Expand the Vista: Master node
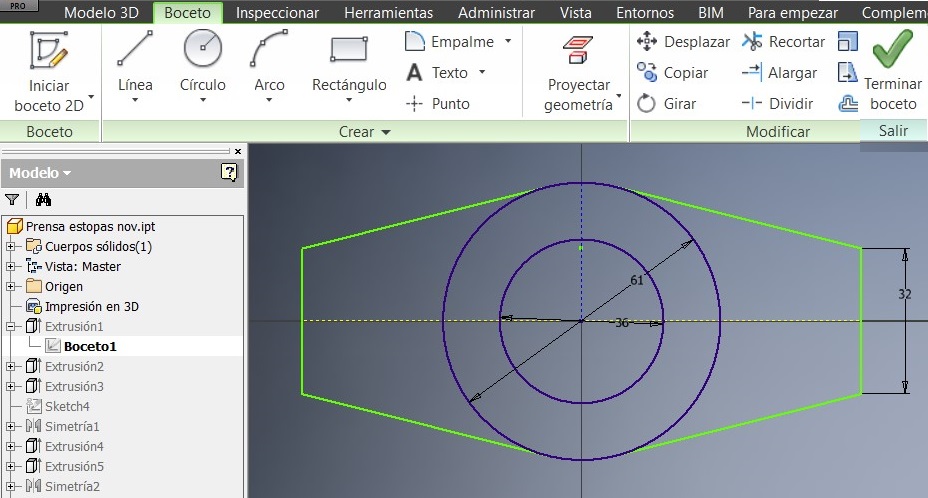The image size is (928, 498). tap(10, 266)
